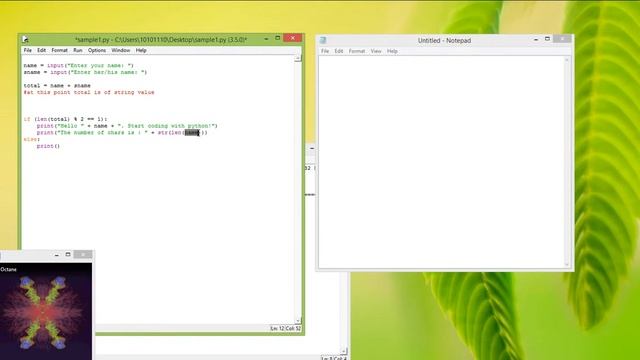Viewport: 640px width, 360px height.
Task: Click the scroll down arrow in Notepad
Action: 567,264
